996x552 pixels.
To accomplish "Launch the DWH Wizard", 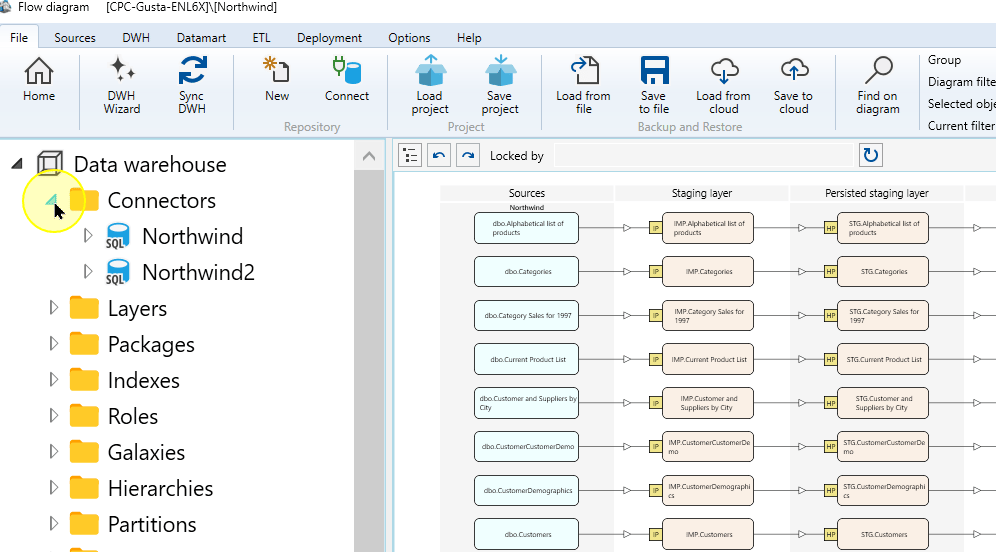I will pyautogui.click(x=121, y=85).
